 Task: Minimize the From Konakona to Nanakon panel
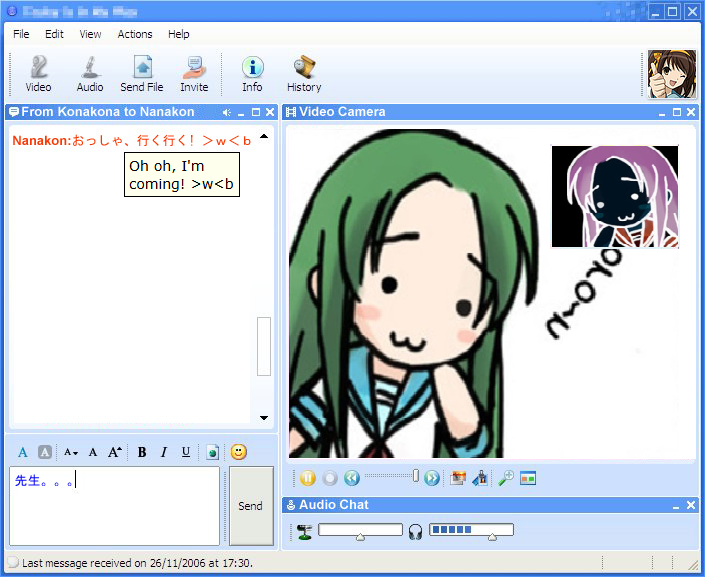(x=241, y=112)
